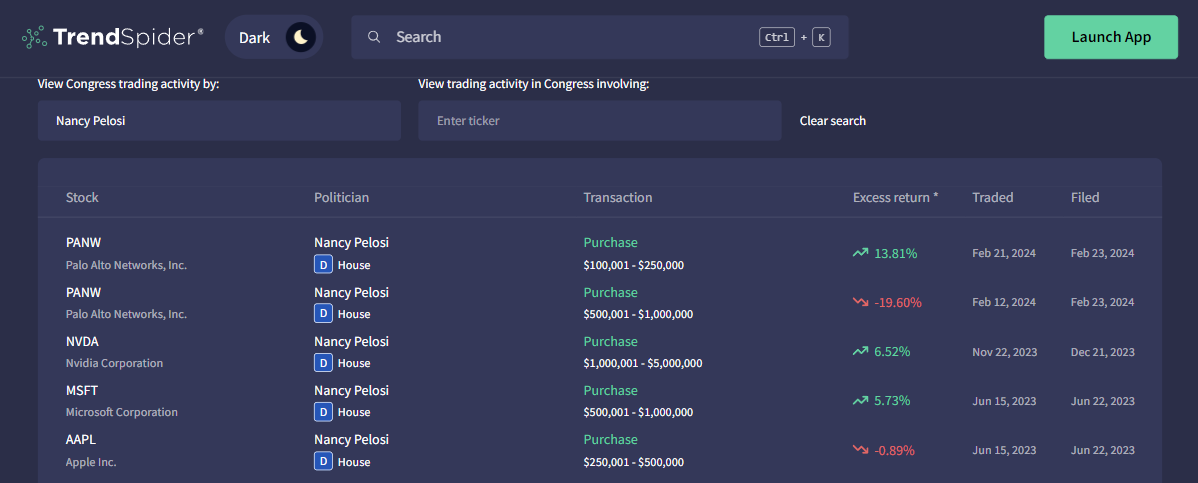The height and width of the screenshot is (483, 1198).
Task: Click the Enter ticker input field
Action: tap(599, 120)
